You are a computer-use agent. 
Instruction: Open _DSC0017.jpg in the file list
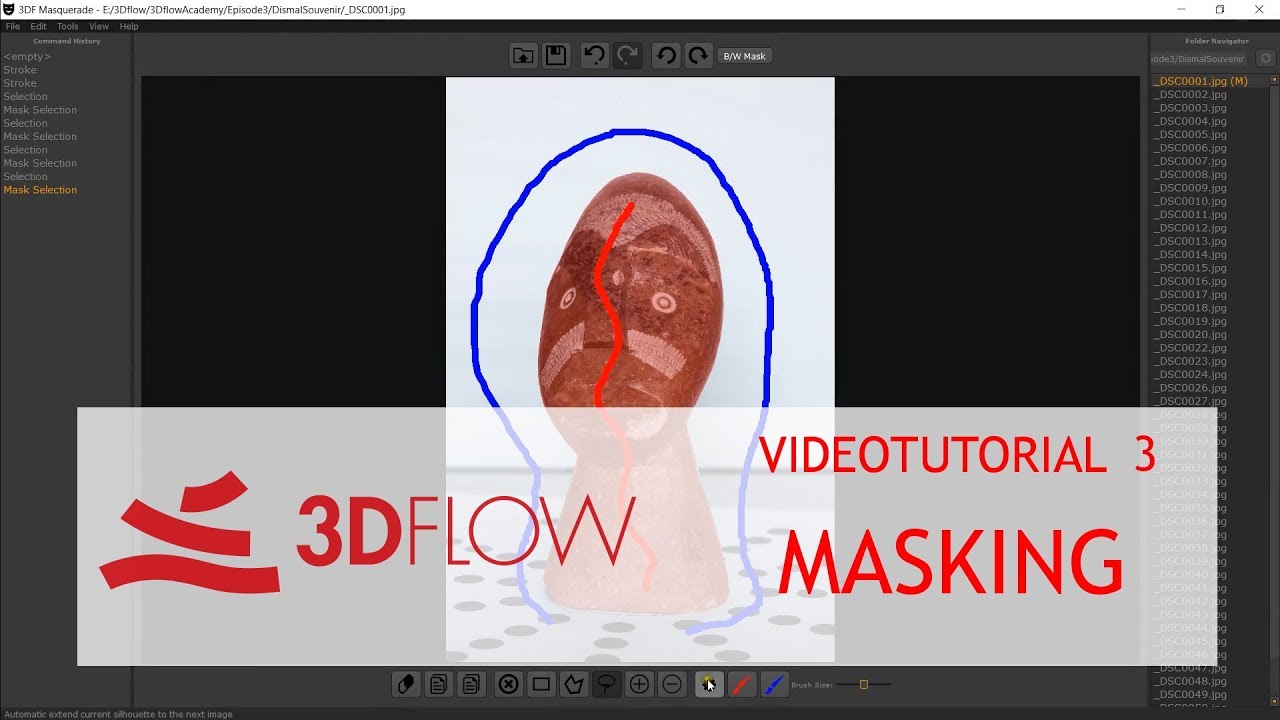click(x=1190, y=294)
